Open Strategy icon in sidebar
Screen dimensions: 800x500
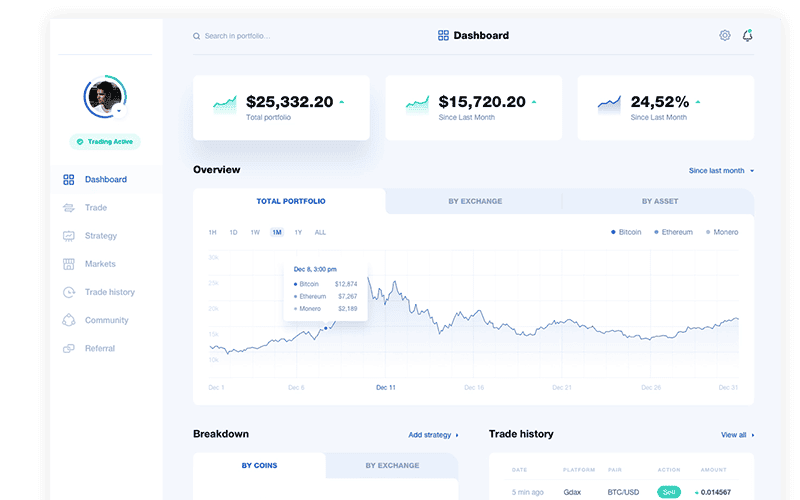pyautogui.click(x=68, y=236)
